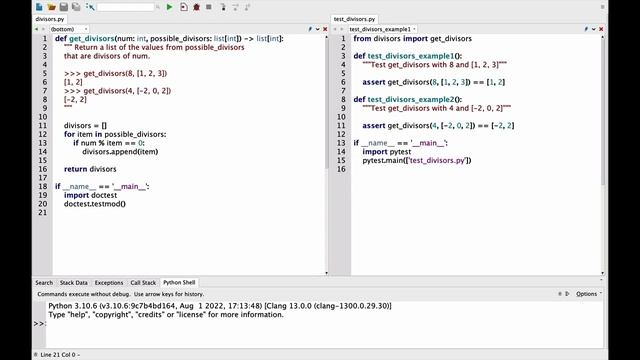Stop debugging with the square icon
This screenshot has width=640, height=360.
tap(209, 7)
